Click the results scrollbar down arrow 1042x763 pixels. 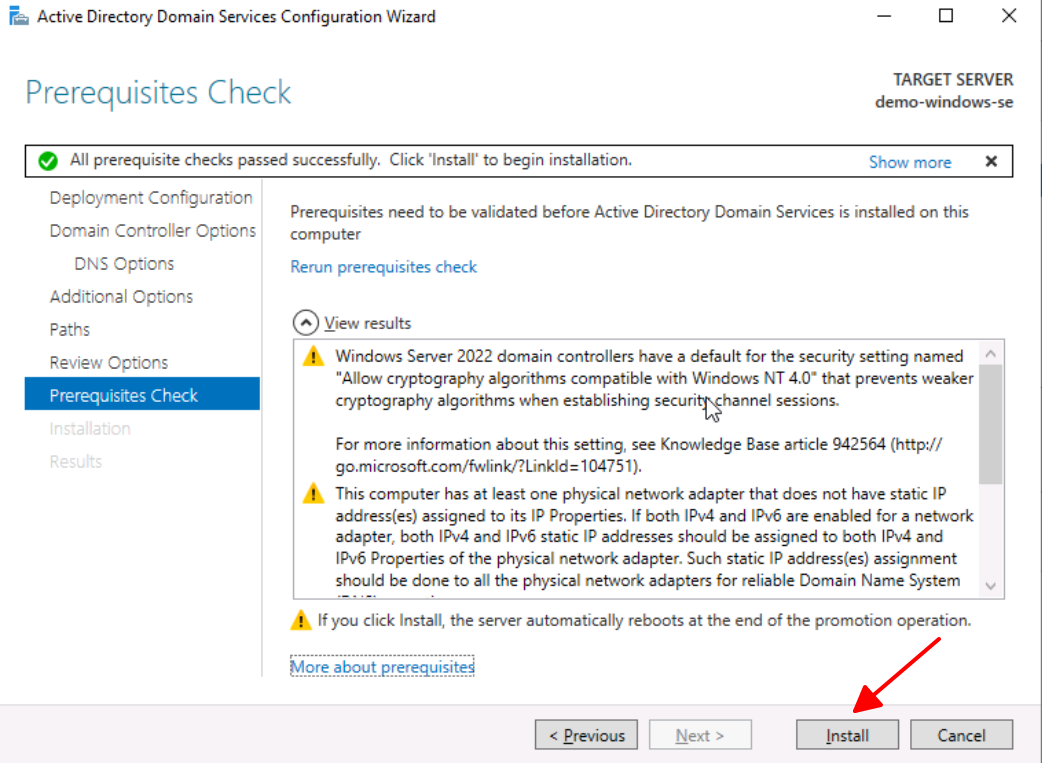(991, 586)
